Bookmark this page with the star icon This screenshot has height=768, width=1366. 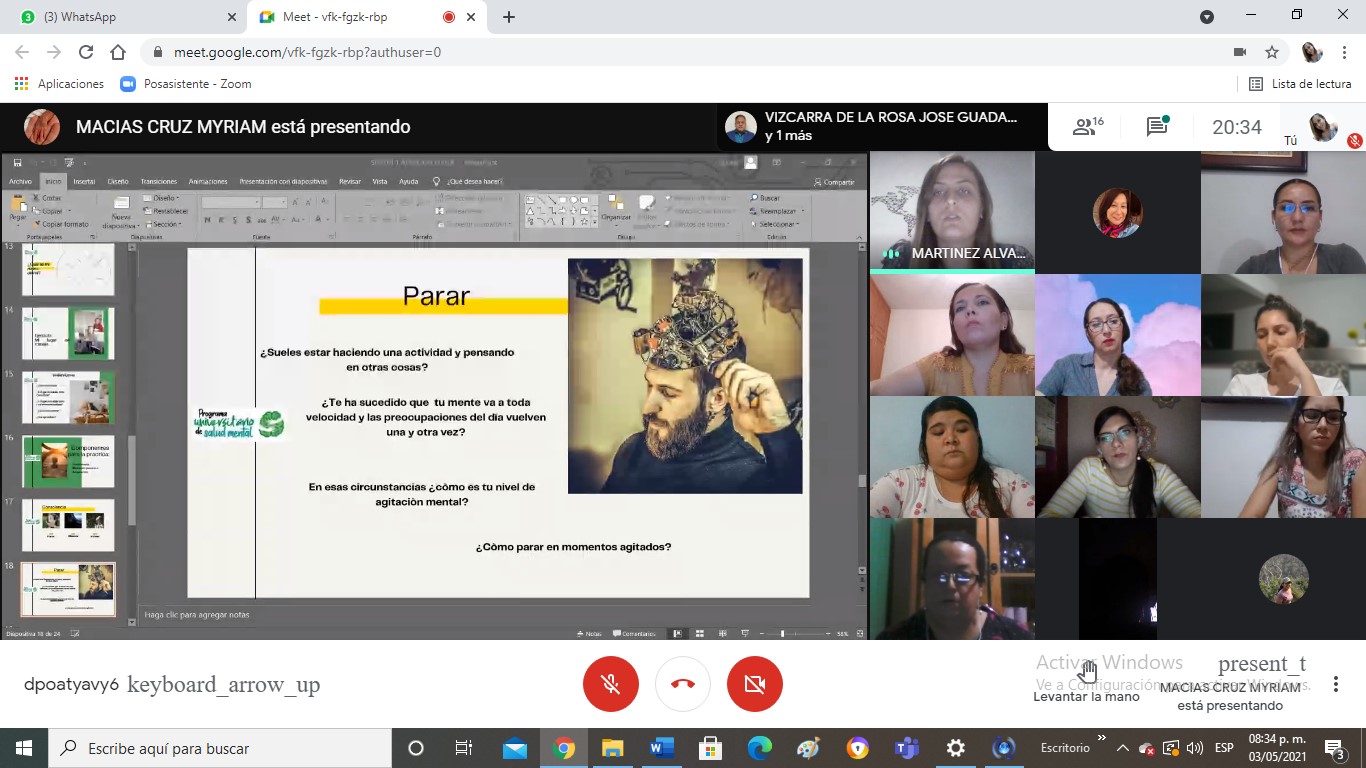point(1272,52)
